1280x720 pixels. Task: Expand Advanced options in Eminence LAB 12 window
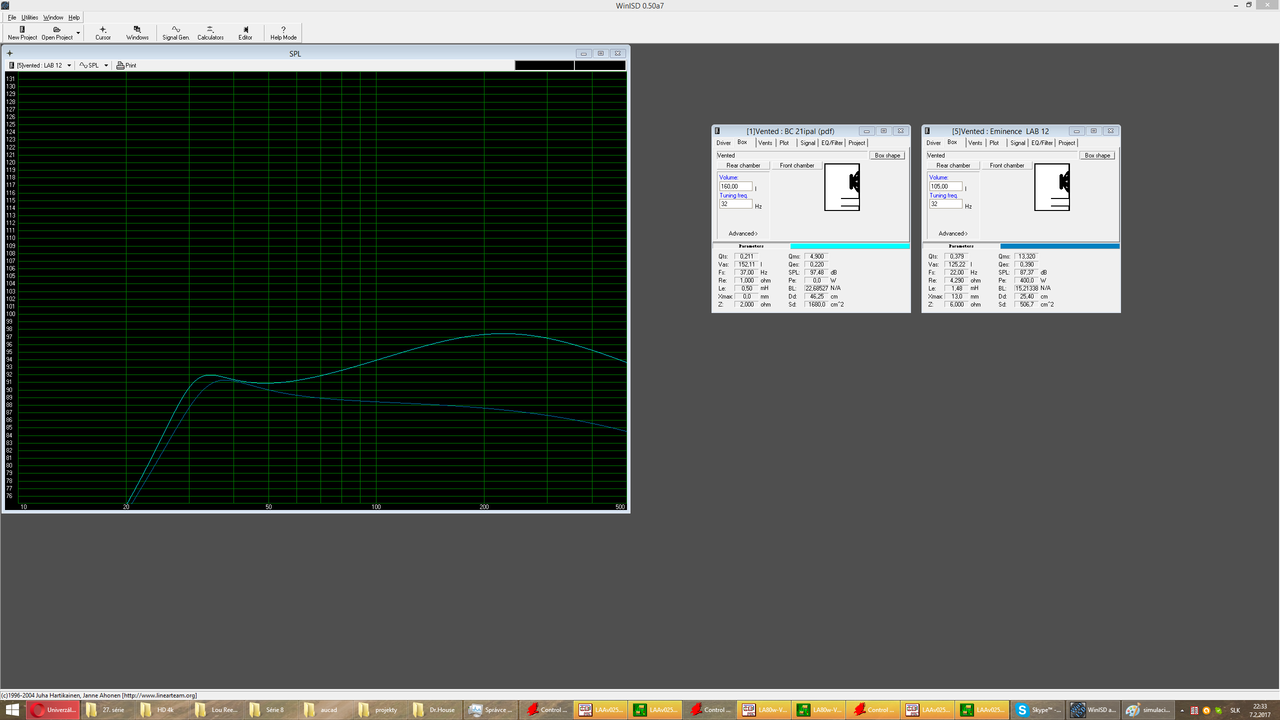point(953,233)
